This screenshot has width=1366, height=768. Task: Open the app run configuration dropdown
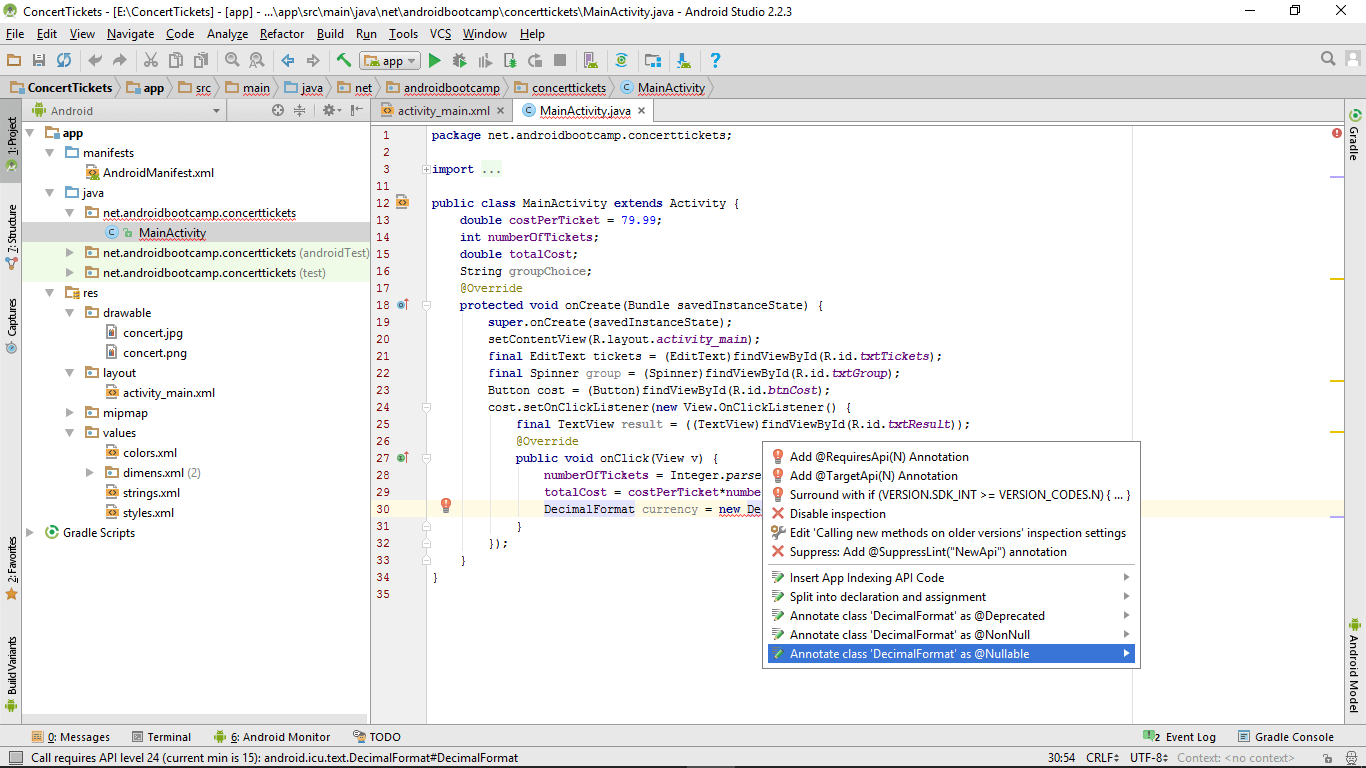(390, 61)
